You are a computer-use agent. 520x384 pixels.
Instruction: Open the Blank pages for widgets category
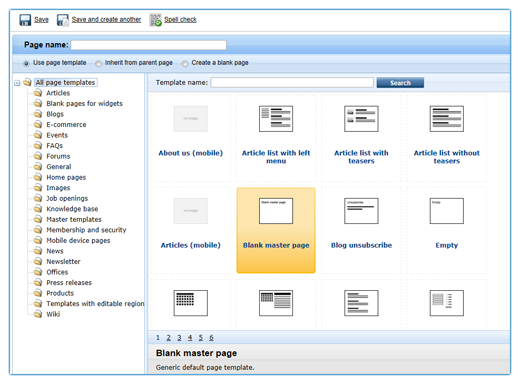click(x=84, y=104)
